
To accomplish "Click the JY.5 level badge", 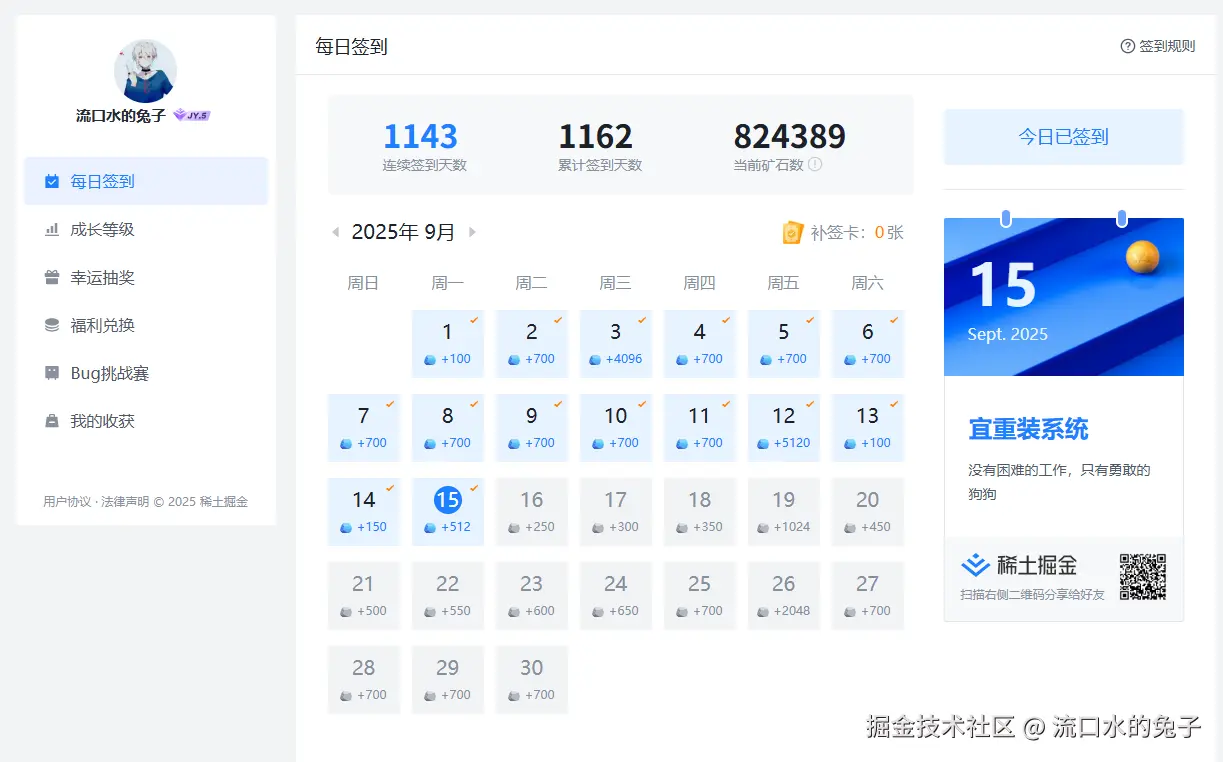I will [190, 114].
